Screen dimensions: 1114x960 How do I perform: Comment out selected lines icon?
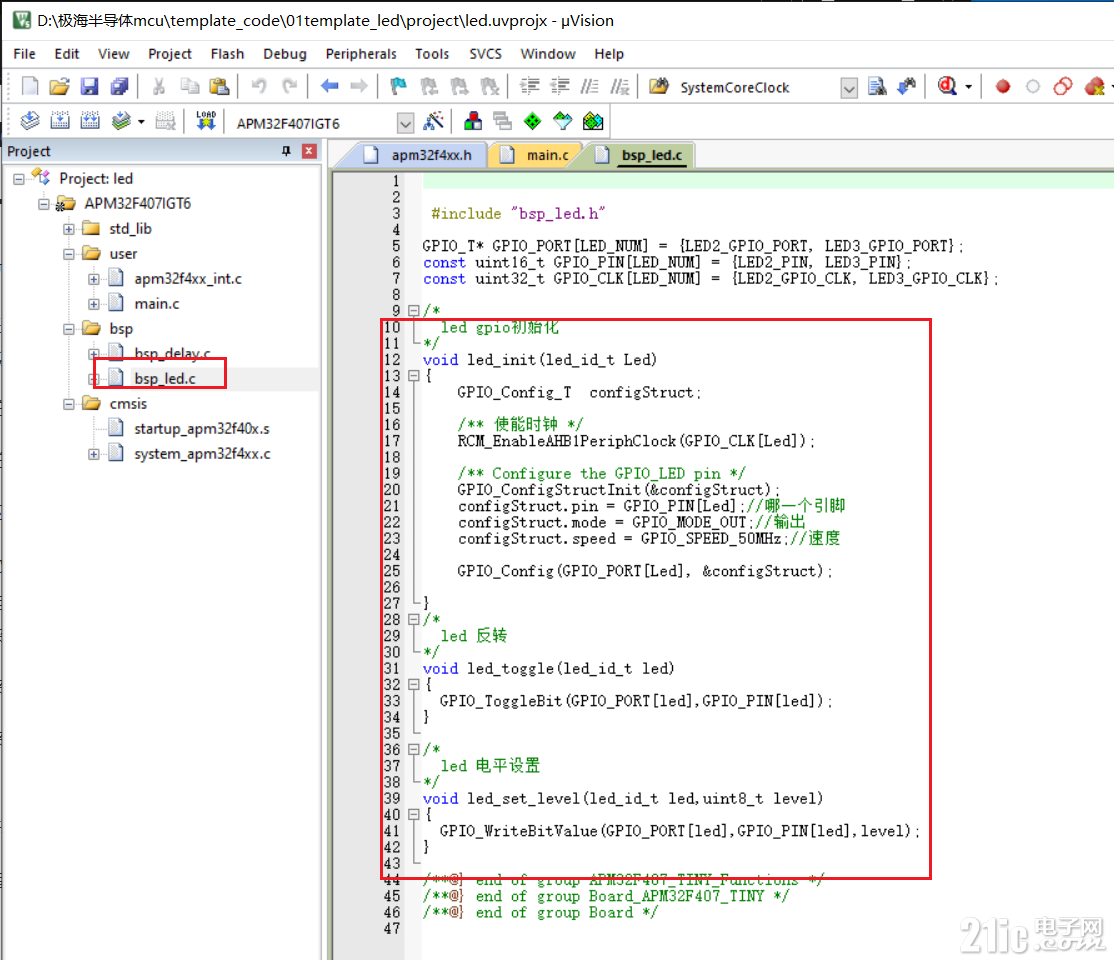coord(590,87)
